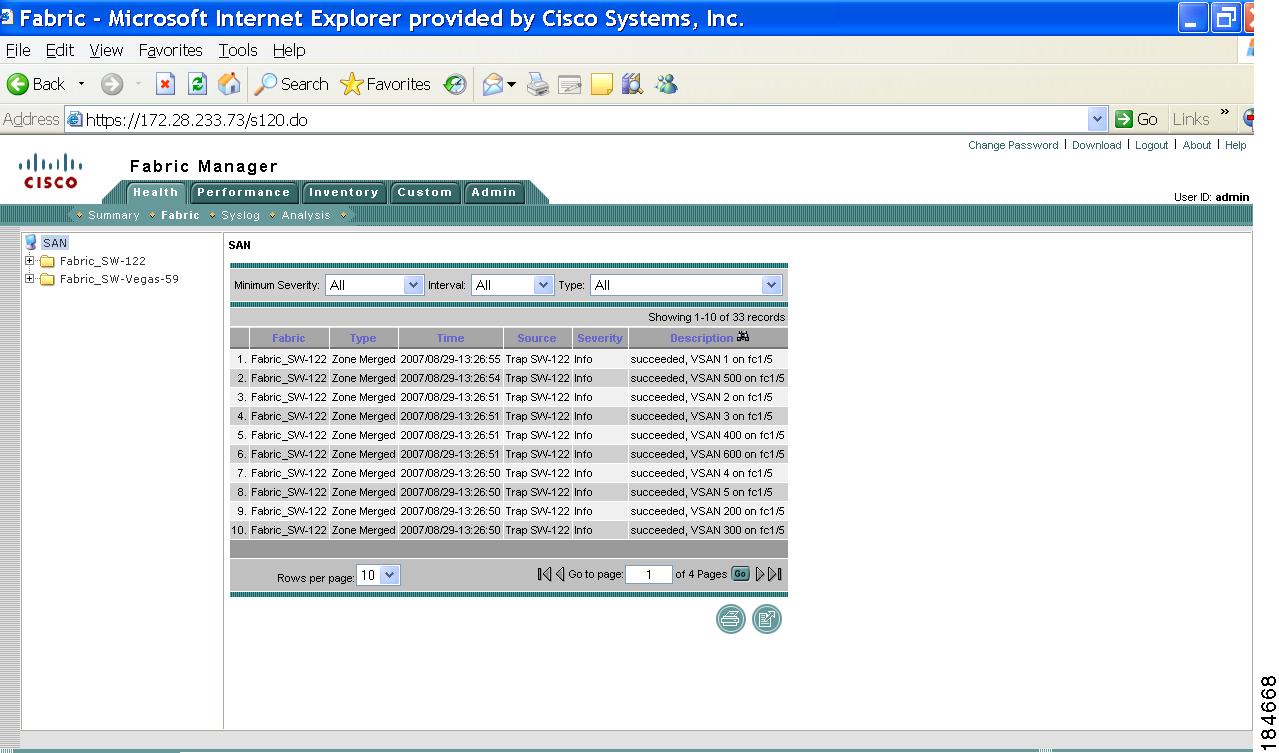Sort by the Source column header
The width and height of the screenshot is (1279, 753).
point(537,338)
